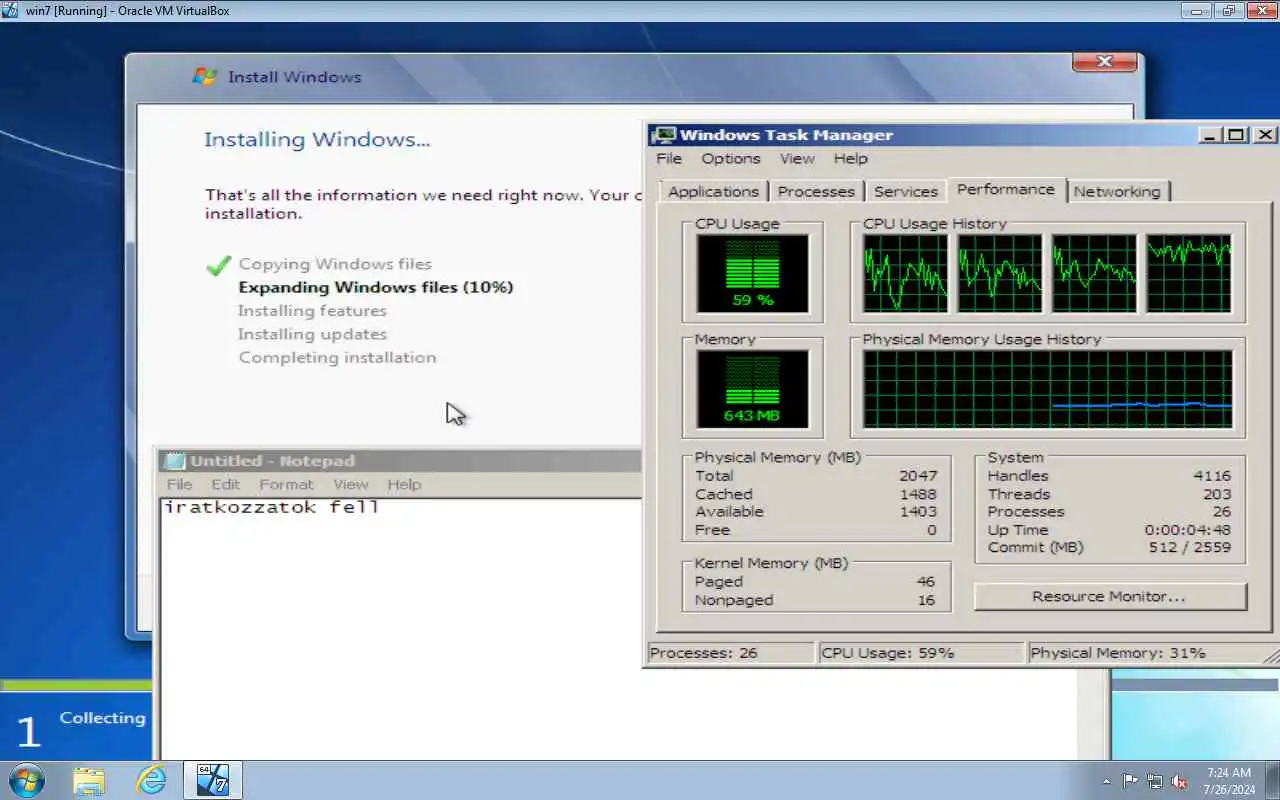Select the Windows 7 setup taskbar button
1280x800 pixels.
tap(213, 780)
